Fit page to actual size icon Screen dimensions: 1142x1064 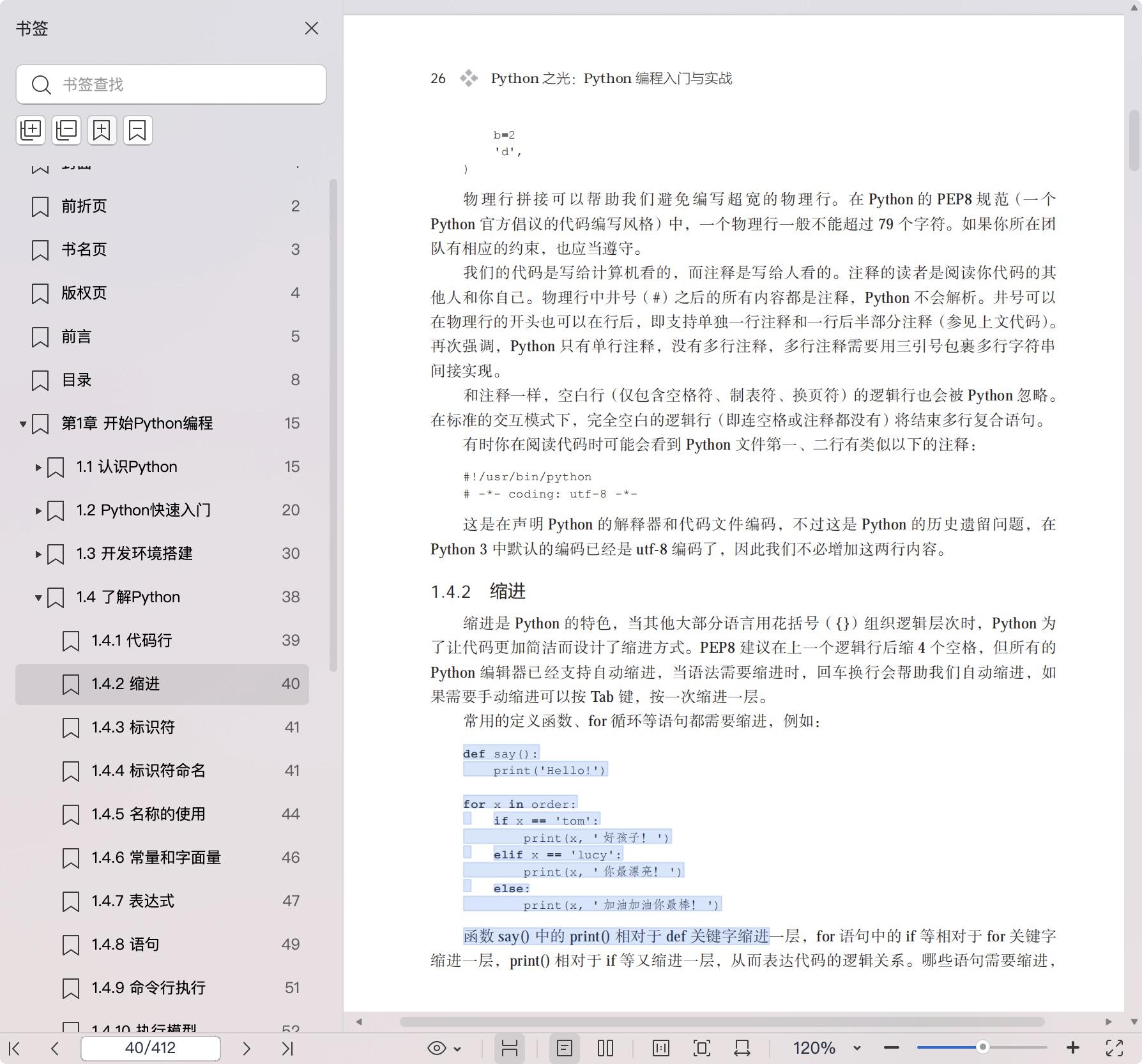pos(661,1048)
